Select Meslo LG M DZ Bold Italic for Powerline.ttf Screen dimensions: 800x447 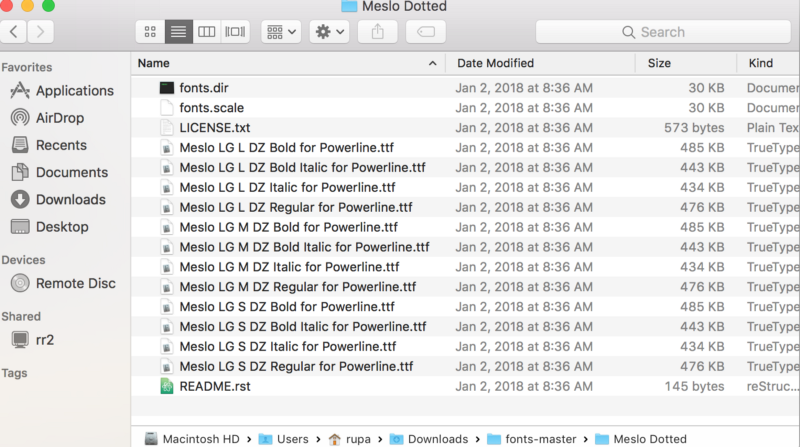(x=305, y=247)
